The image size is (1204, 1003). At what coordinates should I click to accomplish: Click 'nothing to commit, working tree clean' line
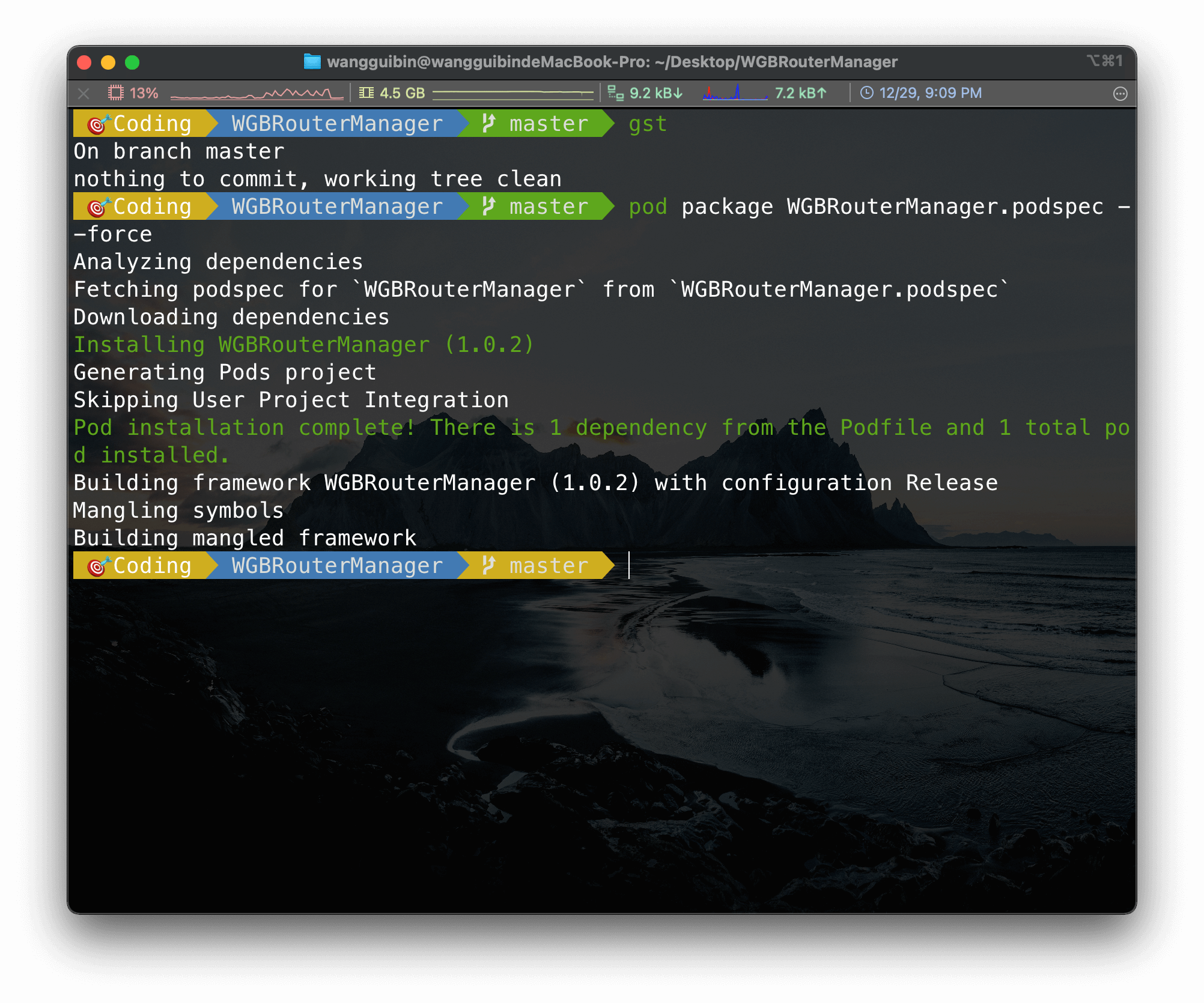pyautogui.click(x=318, y=179)
